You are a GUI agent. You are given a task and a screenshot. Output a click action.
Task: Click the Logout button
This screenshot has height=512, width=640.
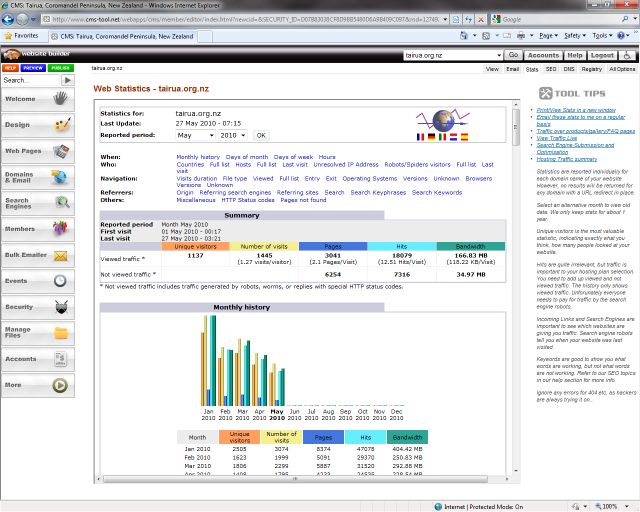coord(602,56)
